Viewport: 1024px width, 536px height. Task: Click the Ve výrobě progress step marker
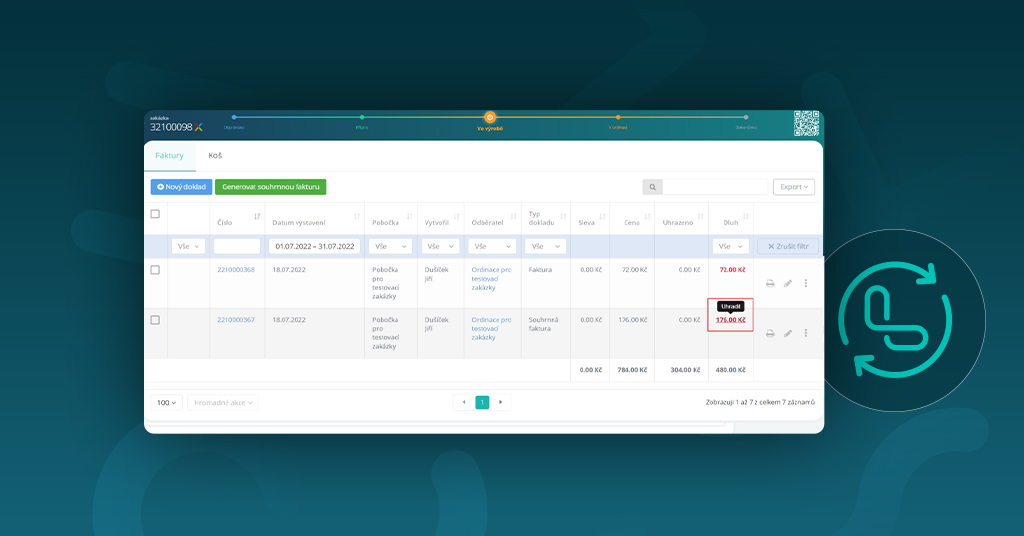click(x=490, y=118)
